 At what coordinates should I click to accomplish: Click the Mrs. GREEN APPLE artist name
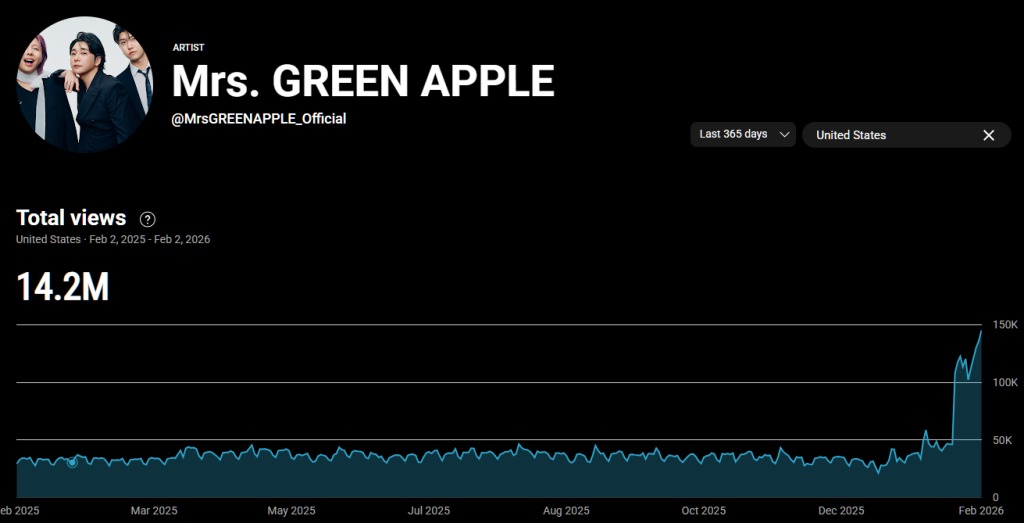click(363, 82)
